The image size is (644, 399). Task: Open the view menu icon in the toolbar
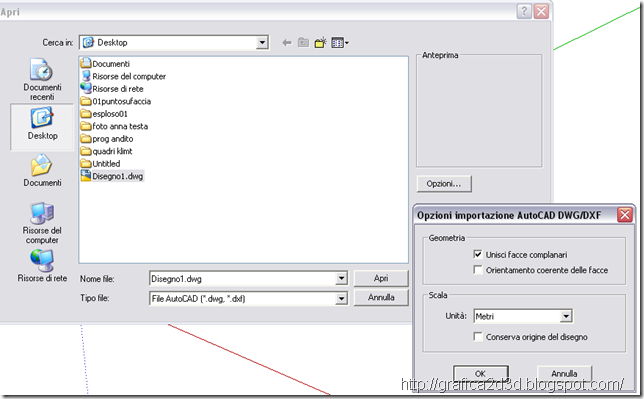pos(339,42)
